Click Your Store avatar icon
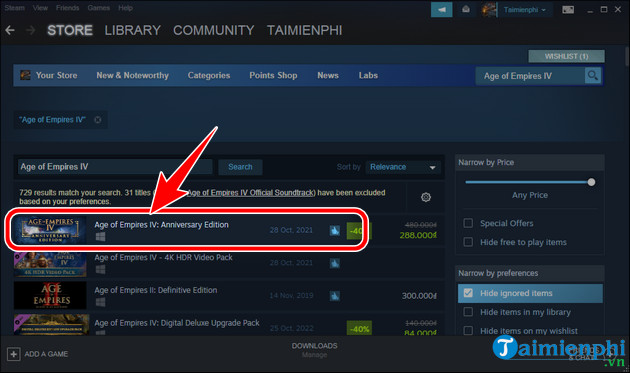Screen dimensions: 630x373 click(x=25, y=75)
